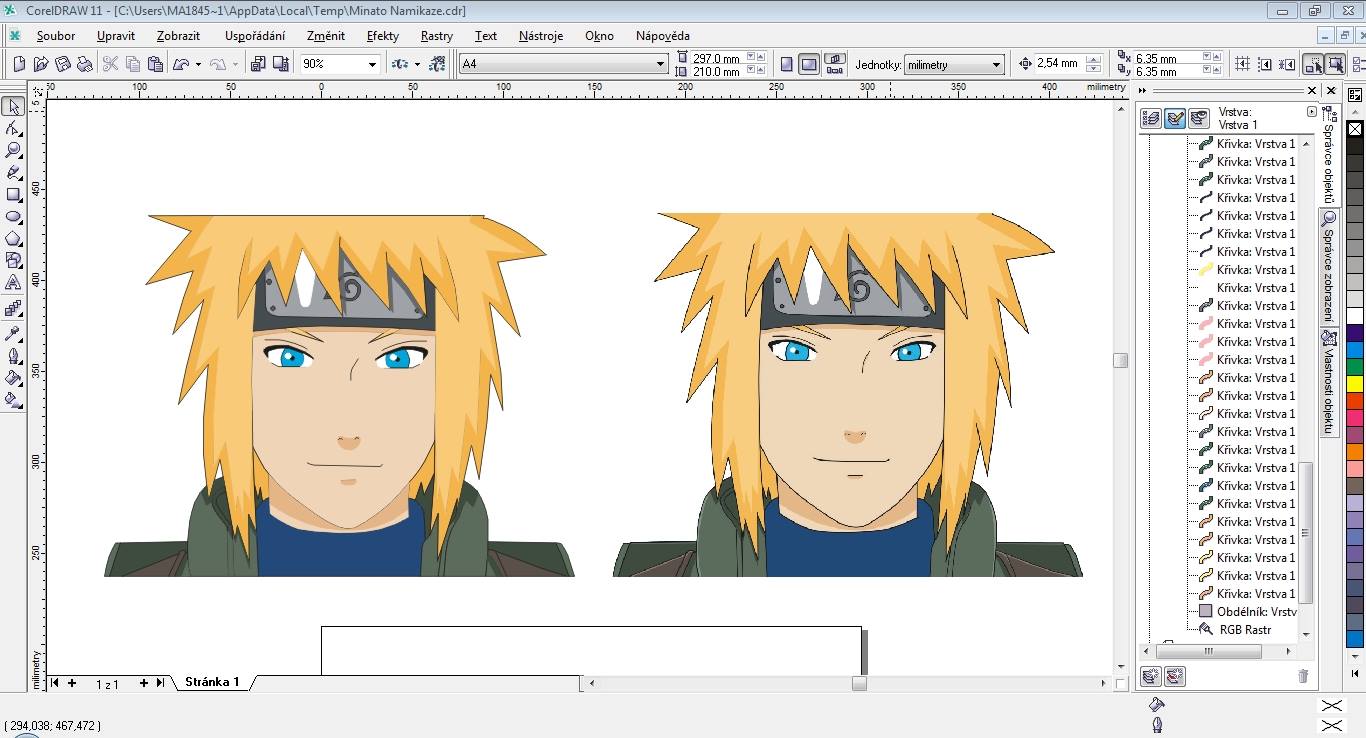Select the Interactive Blend tool
The width and height of the screenshot is (1366, 738).
coord(13,308)
